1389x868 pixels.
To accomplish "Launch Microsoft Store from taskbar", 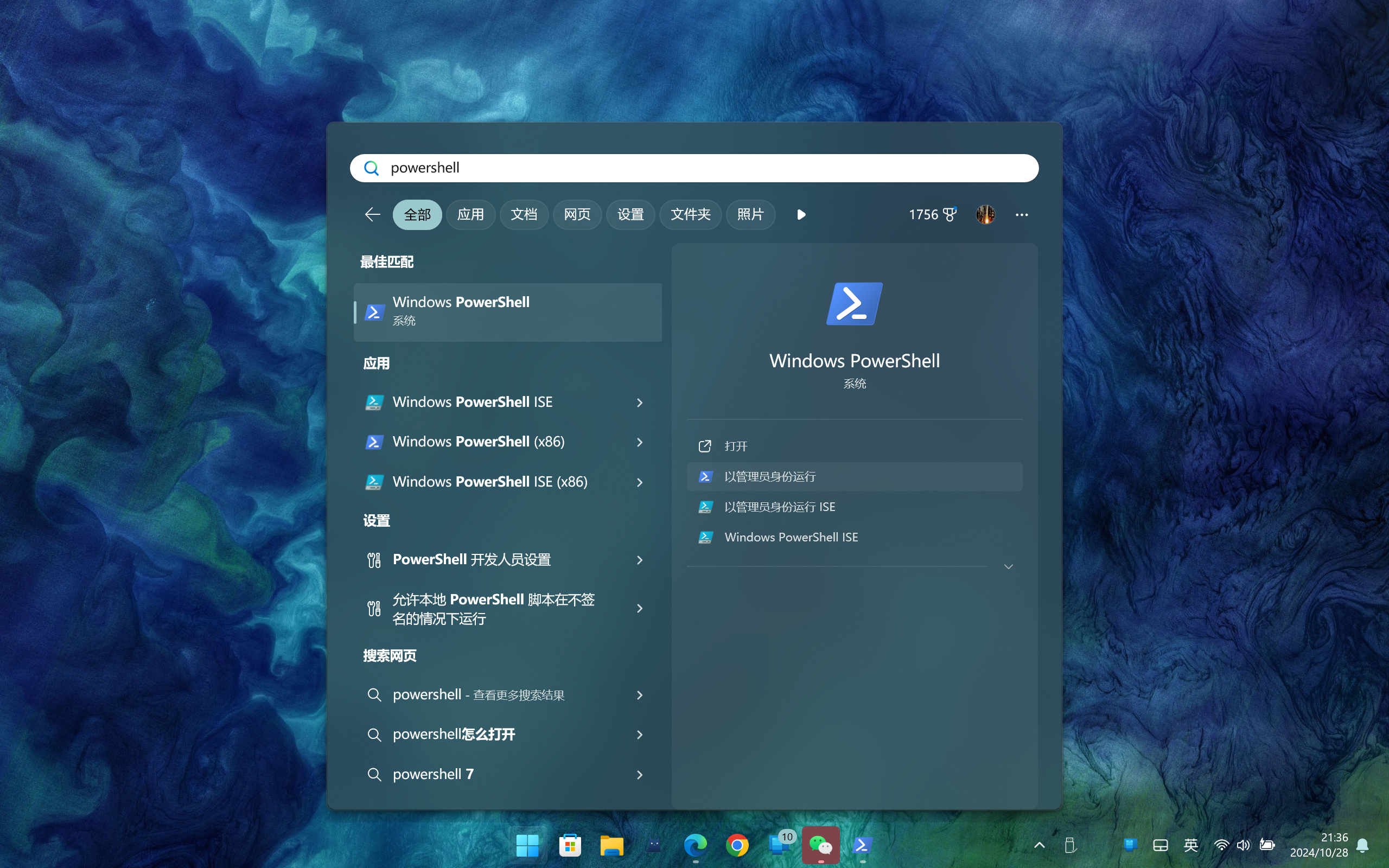I will click(x=569, y=845).
